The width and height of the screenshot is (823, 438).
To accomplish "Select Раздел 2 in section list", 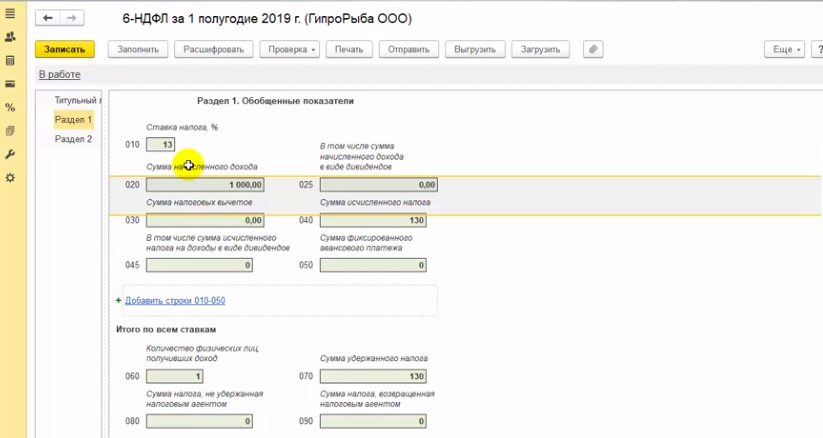I will pyautogui.click(x=73, y=139).
